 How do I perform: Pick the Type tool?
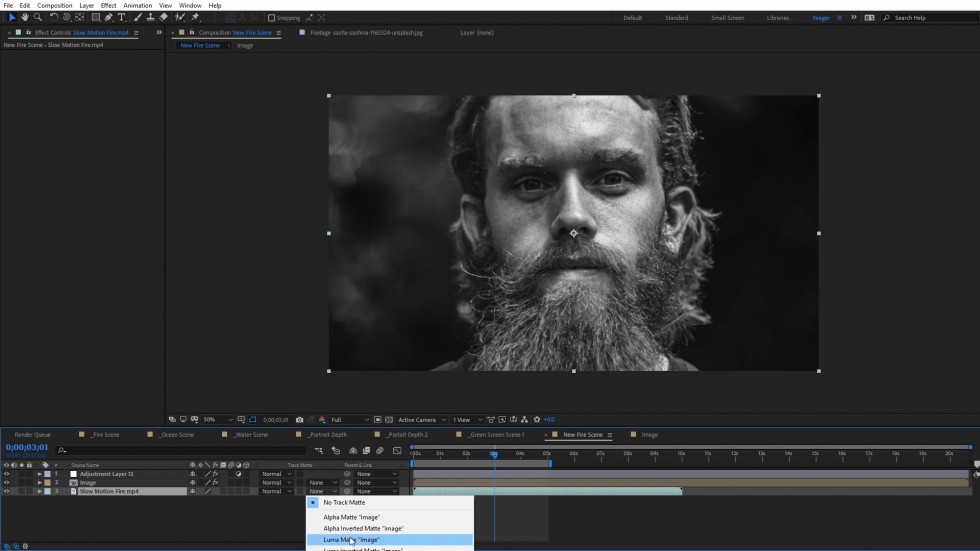[122, 17]
